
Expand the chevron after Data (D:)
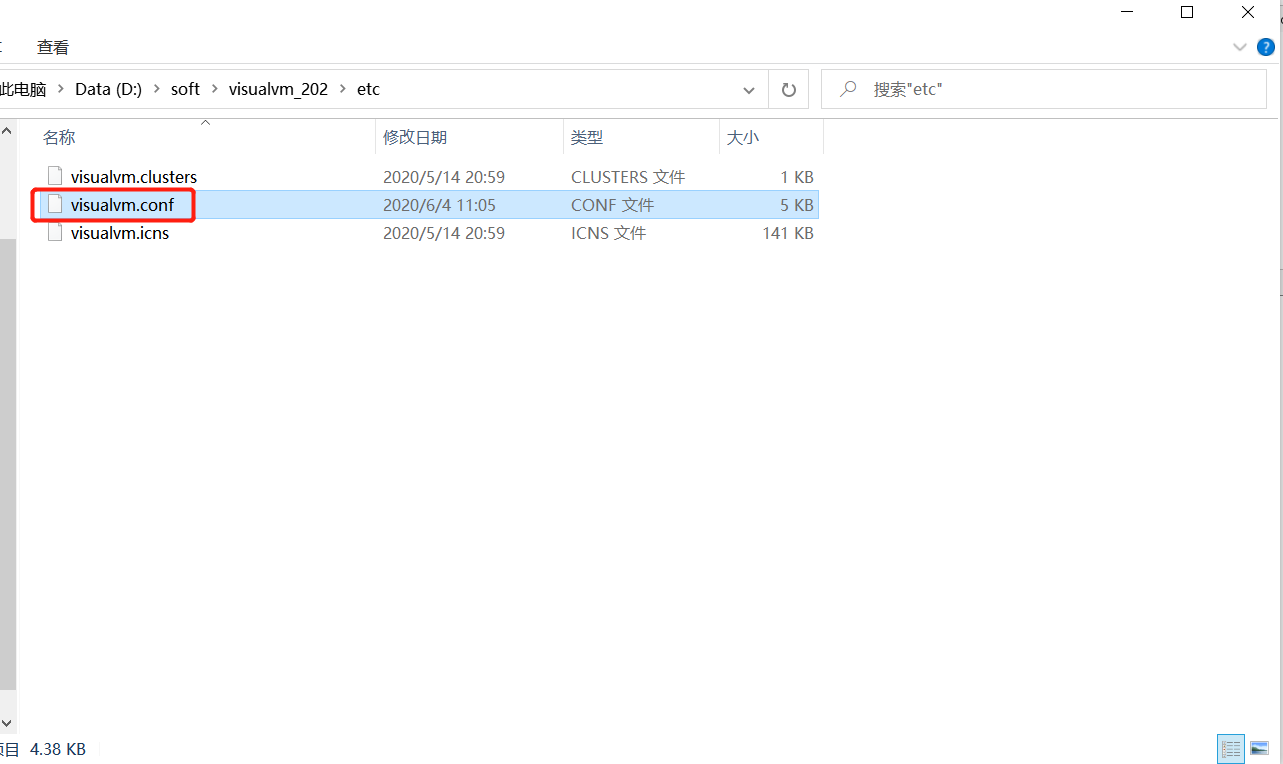(x=156, y=89)
